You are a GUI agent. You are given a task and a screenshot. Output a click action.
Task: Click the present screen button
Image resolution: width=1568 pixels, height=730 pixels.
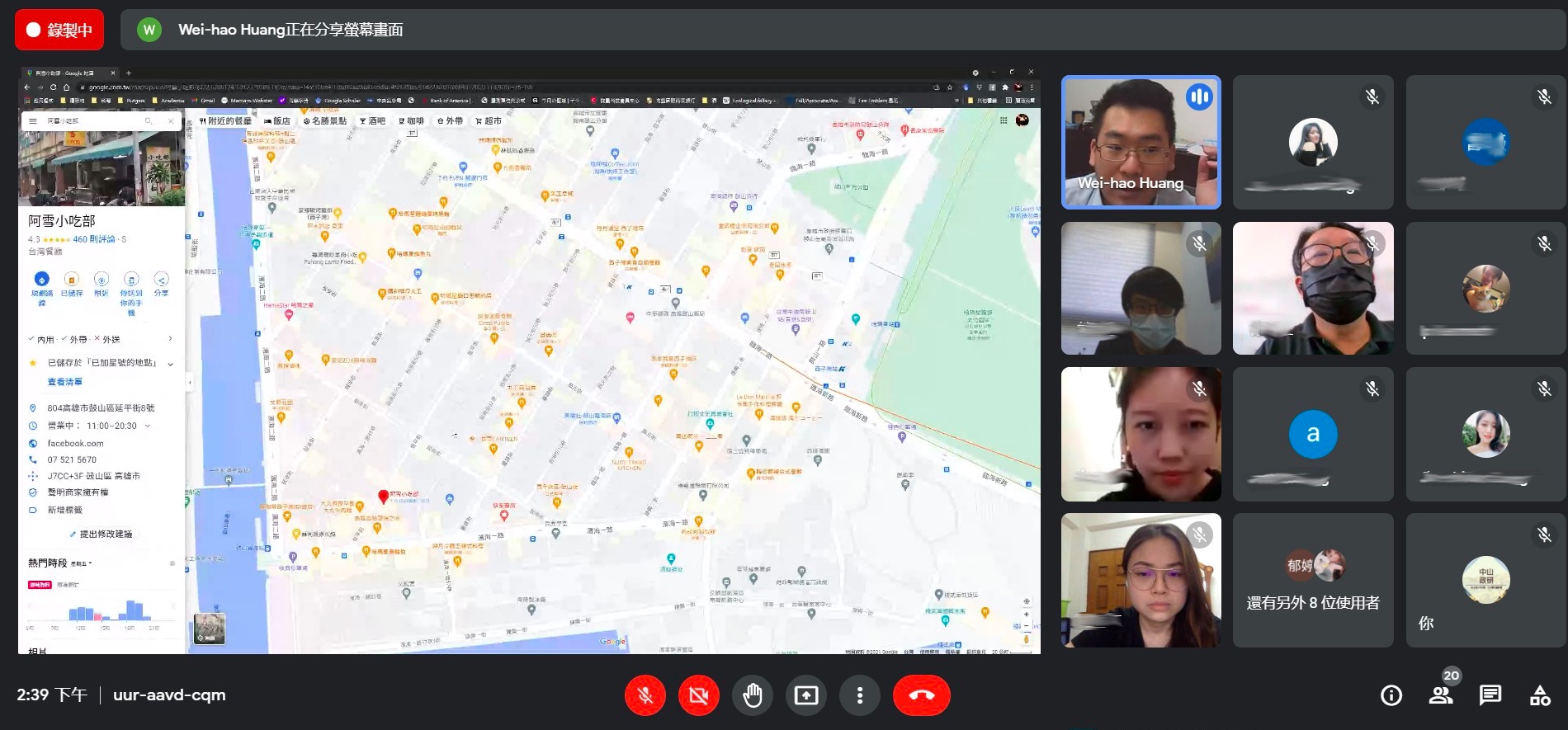click(x=805, y=695)
